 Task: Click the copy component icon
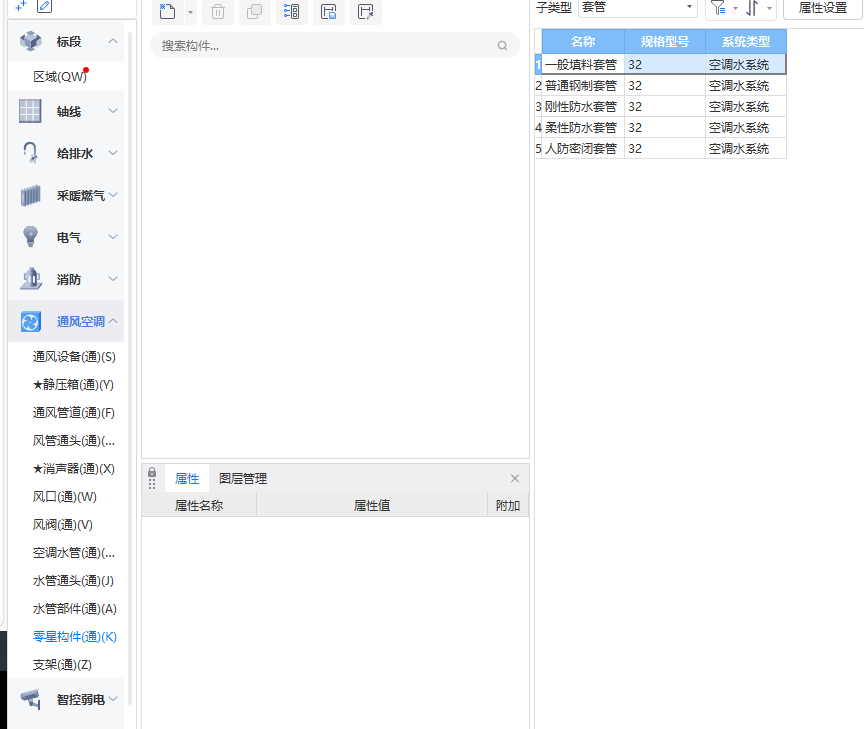click(x=255, y=11)
